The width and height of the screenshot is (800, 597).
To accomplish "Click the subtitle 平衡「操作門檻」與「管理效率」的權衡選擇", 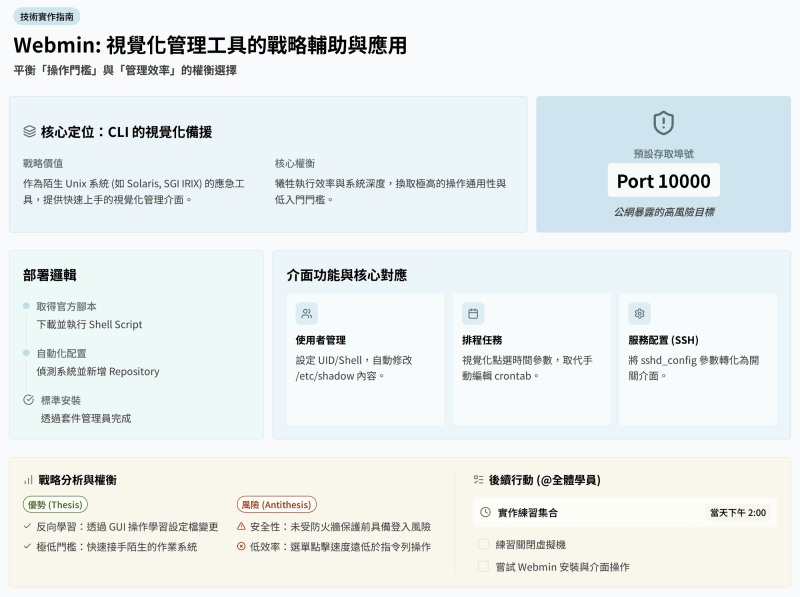I will (x=125, y=70).
